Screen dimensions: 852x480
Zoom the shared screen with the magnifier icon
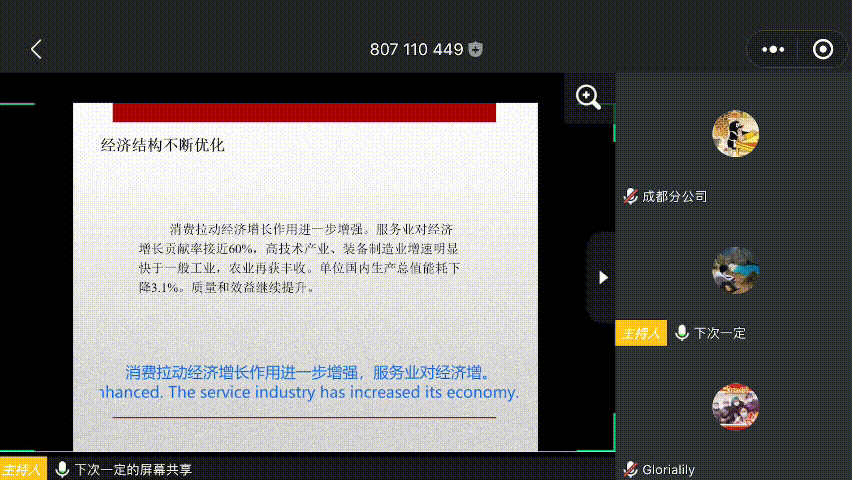pos(588,97)
